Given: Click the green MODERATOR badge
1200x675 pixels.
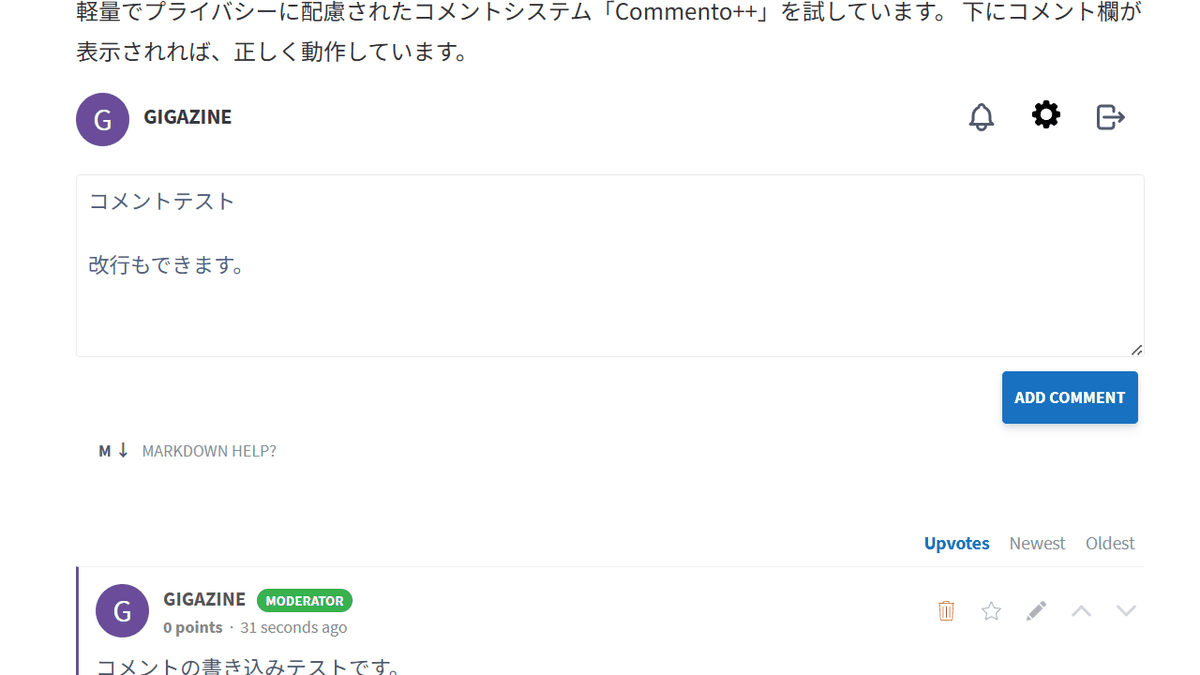Looking at the screenshot, I should [x=304, y=600].
